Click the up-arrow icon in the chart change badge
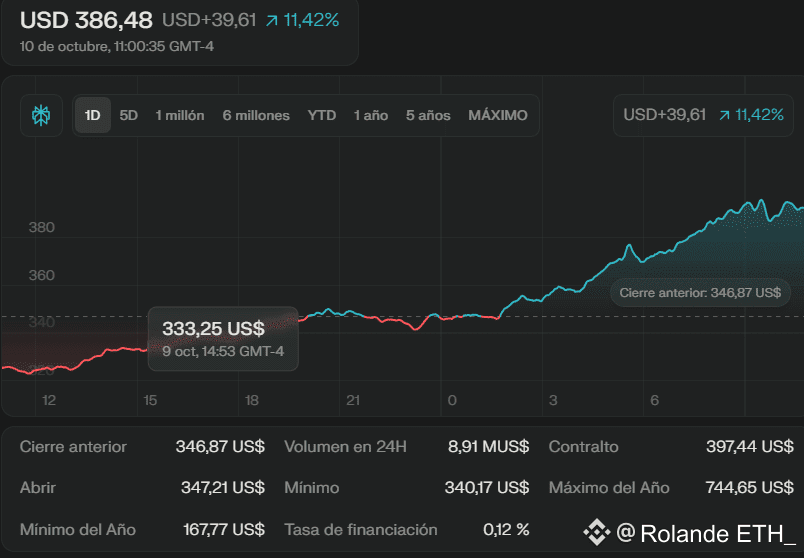Image resolution: width=804 pixels, height=558 pixels. (x=723, y=115)
